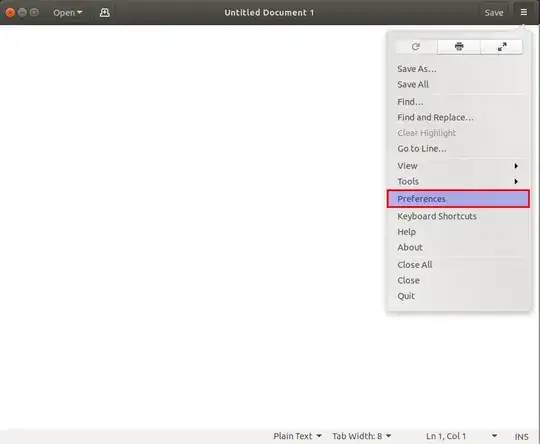540x444 pixels.
Task: Click the new document icon in header
Action: pos(104,13)
